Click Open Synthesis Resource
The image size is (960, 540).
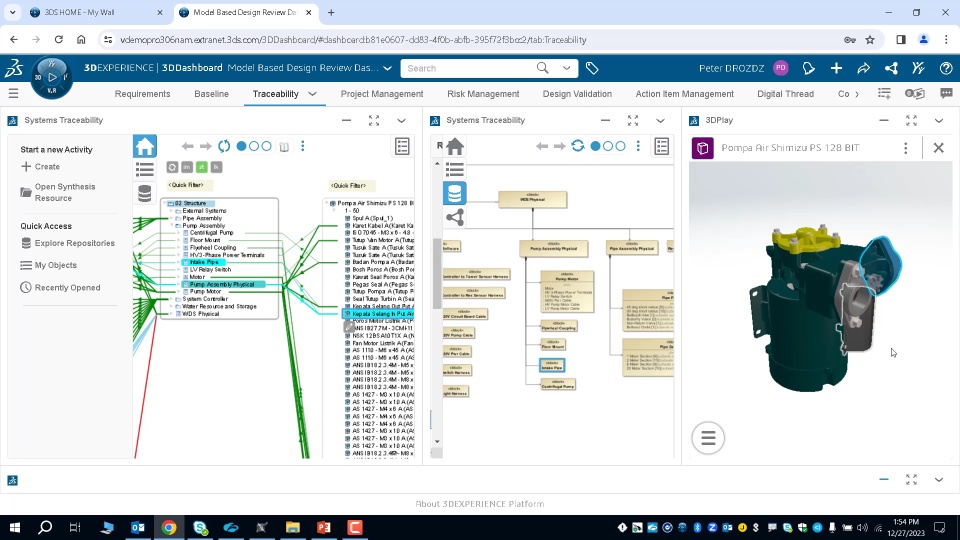click(58, 192)
